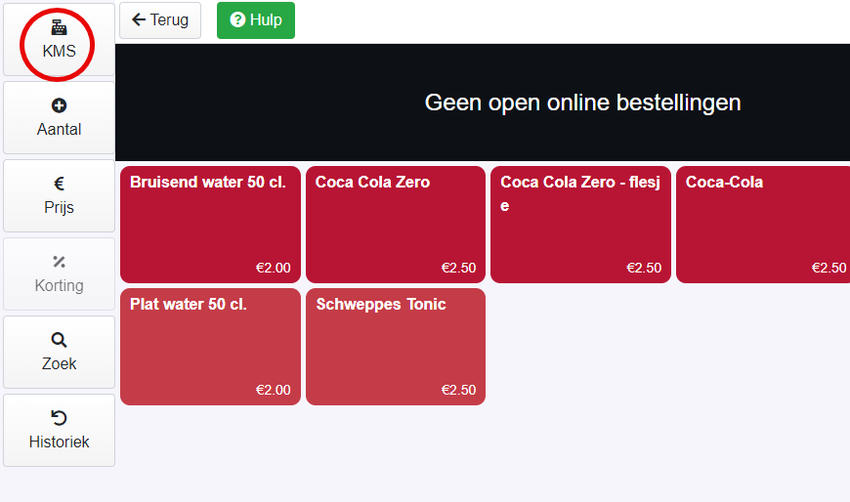Click the Korting percent icon
Screen dimensions: 850x502
pyautogui.click(x=59, y=262)
